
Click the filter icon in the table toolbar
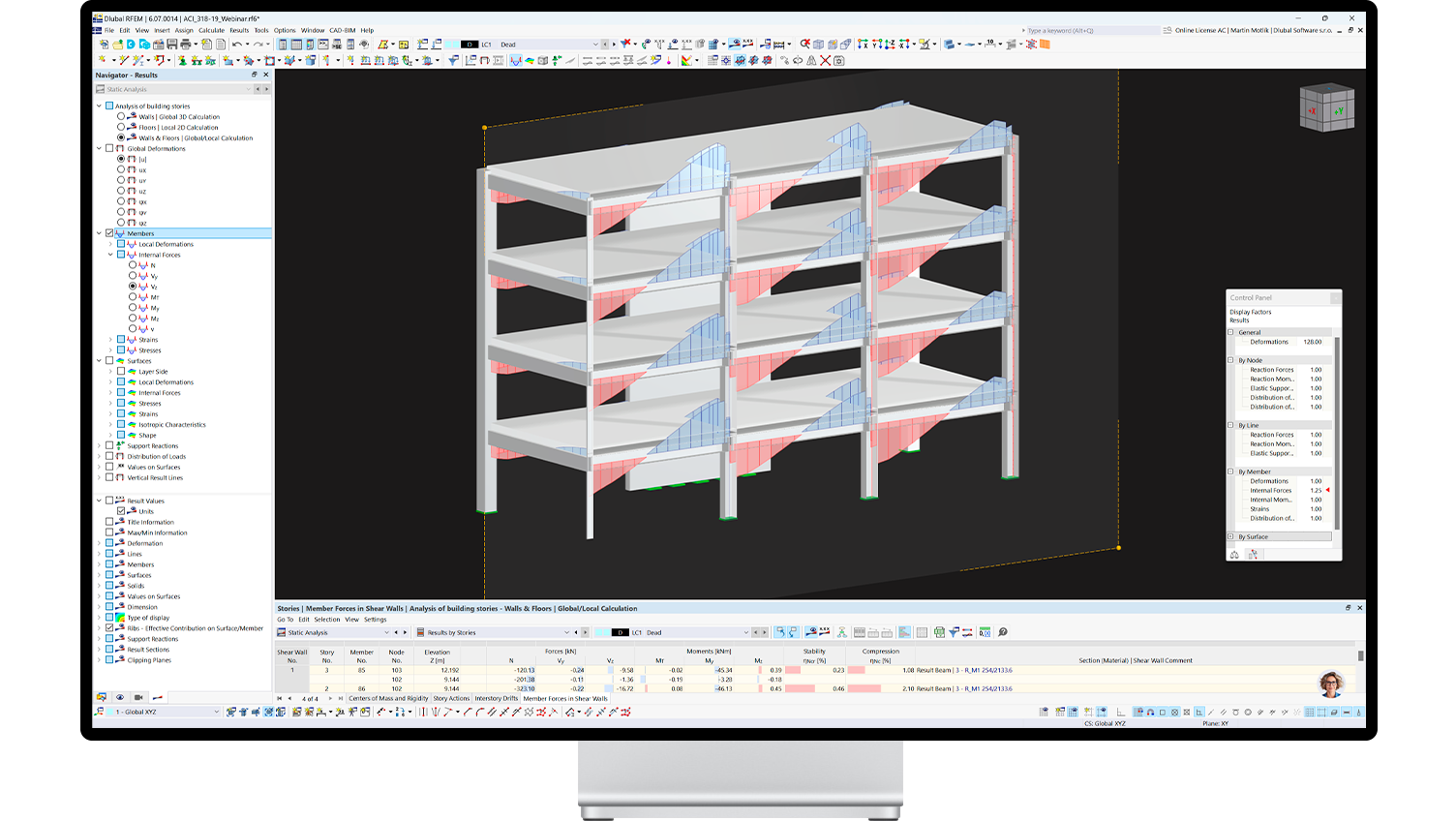pos(955,633)
